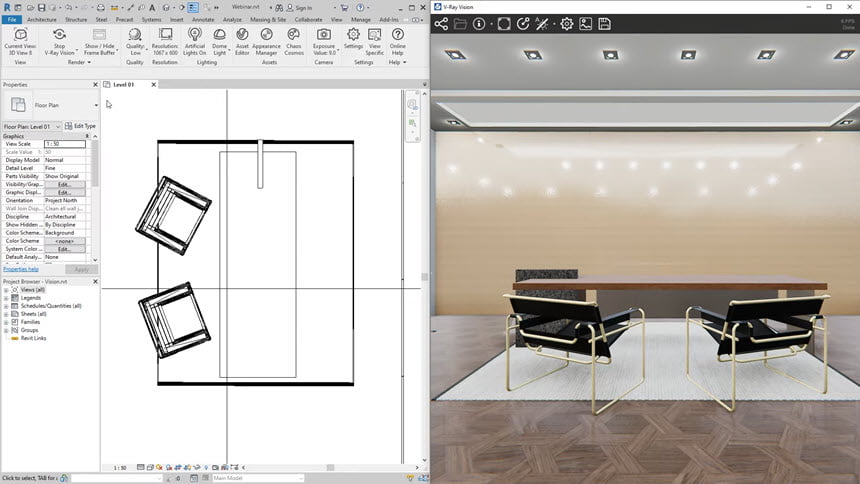Click Show / Hide Frame Buffer

(x=99, y=42)
